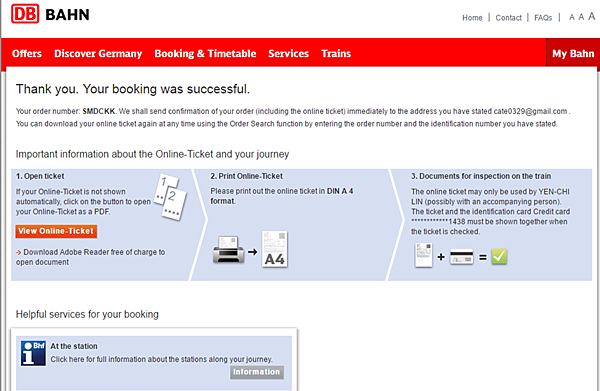600x391 pixels.
Task: Open the Trains menu
Action: point(336,54)
